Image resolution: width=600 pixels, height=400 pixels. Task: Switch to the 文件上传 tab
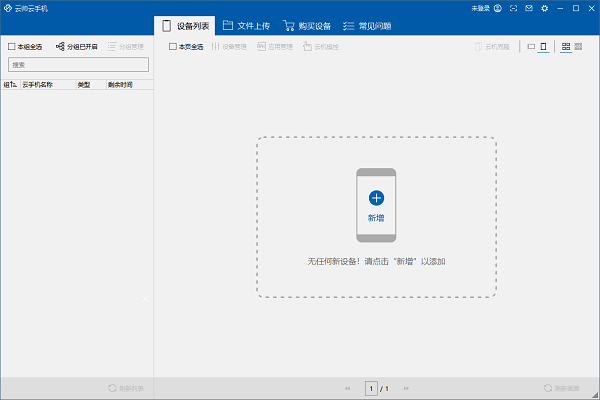click(x=246, y=26)
